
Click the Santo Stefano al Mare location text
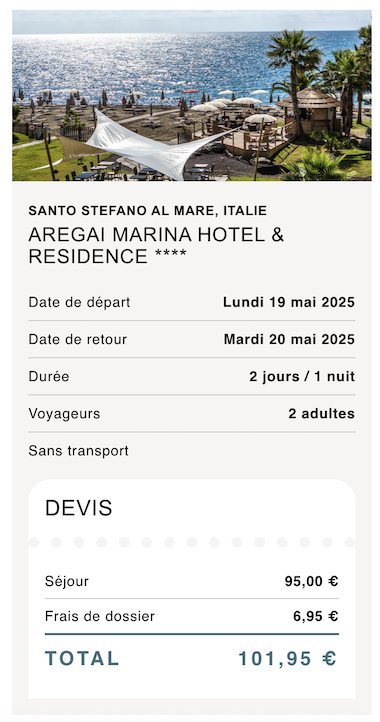coord(147,211)
